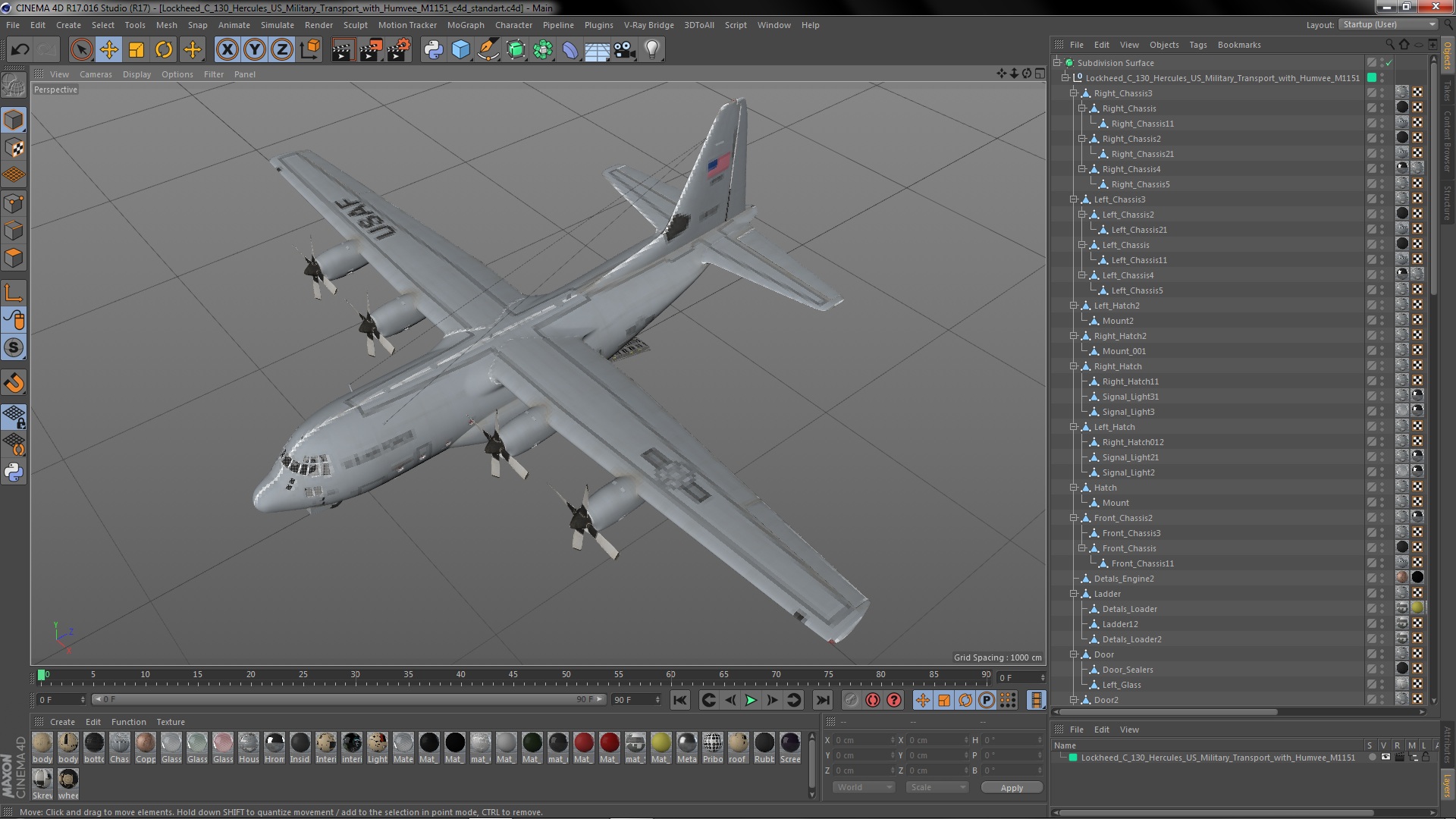Select the Detals_Engine2 object
Viewport: 1456px width, 819px height.
1123,579
